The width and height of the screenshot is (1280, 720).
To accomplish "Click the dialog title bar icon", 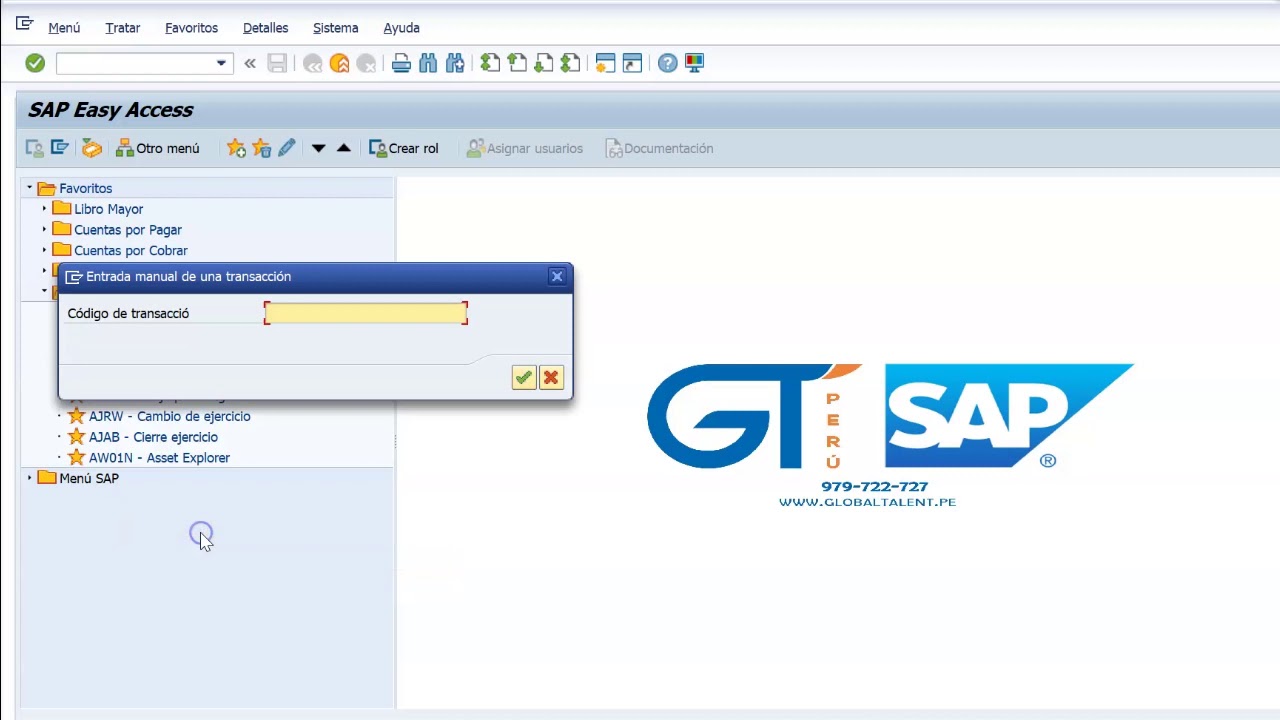I will click(73, 277).
